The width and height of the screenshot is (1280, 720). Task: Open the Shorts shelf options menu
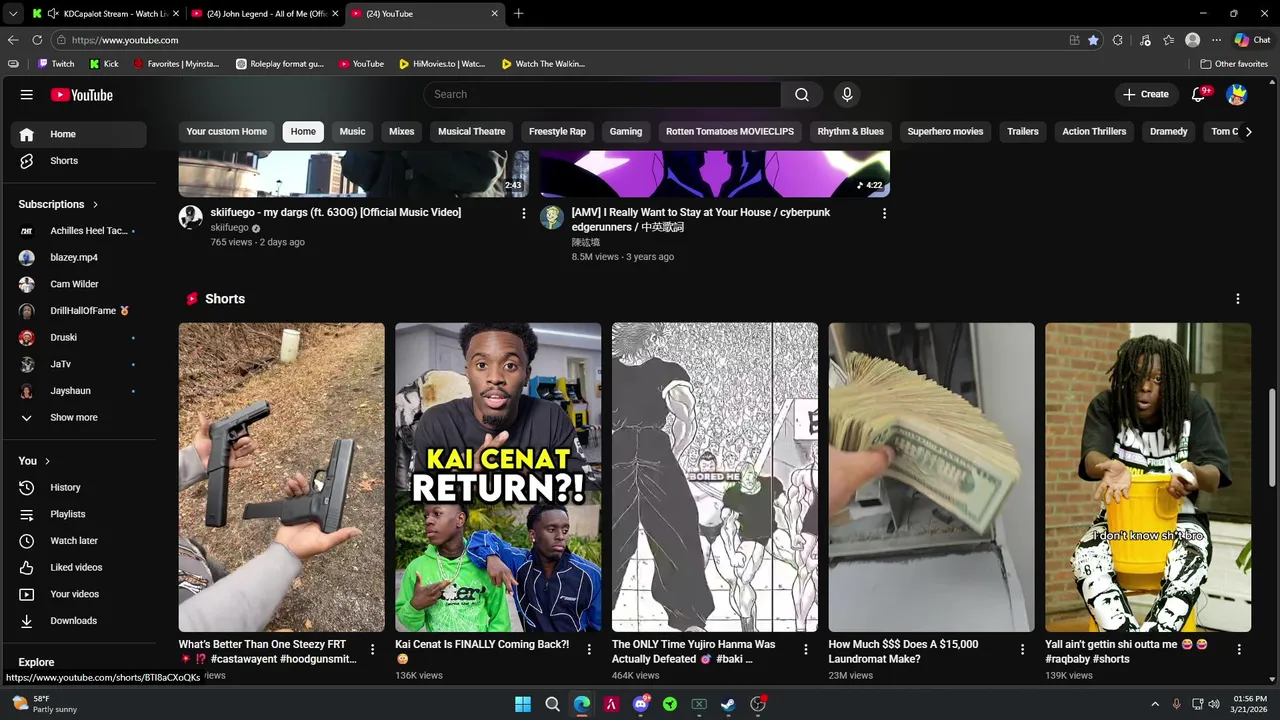1238,299
